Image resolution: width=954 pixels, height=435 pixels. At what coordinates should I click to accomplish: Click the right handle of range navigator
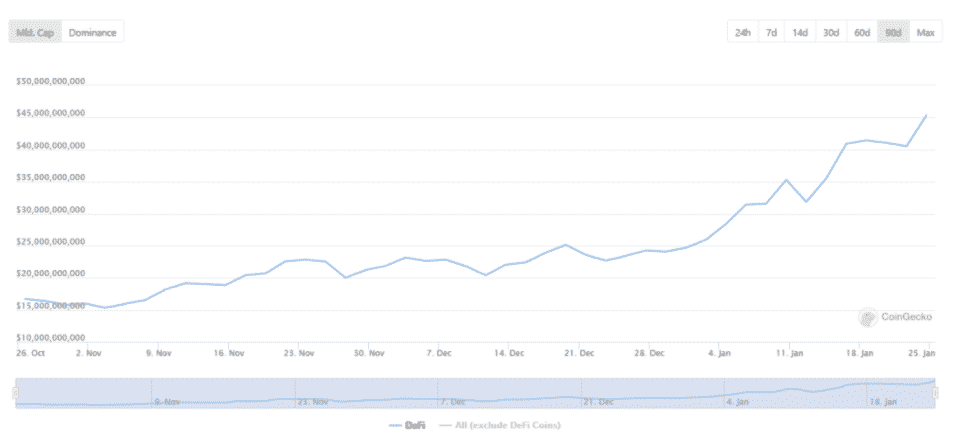pyautogui.click(x=936, y=393)
